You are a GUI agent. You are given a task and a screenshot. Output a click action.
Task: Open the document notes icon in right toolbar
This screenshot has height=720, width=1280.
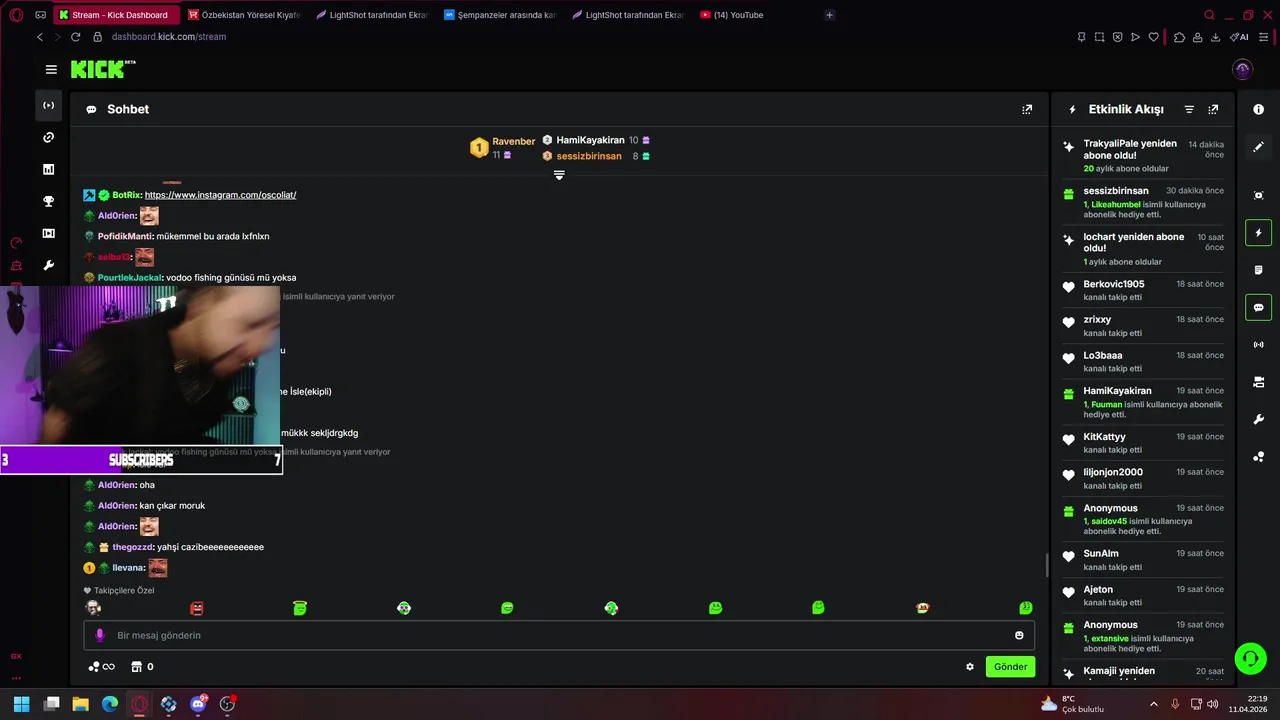(x=1259, y=270)
